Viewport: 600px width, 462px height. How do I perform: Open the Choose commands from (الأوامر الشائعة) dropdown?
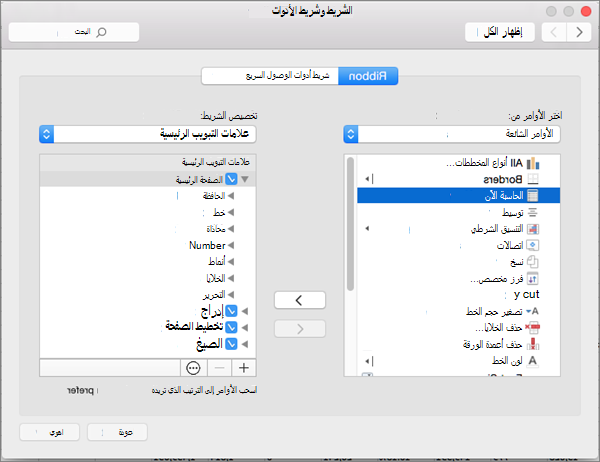point(452,134)
